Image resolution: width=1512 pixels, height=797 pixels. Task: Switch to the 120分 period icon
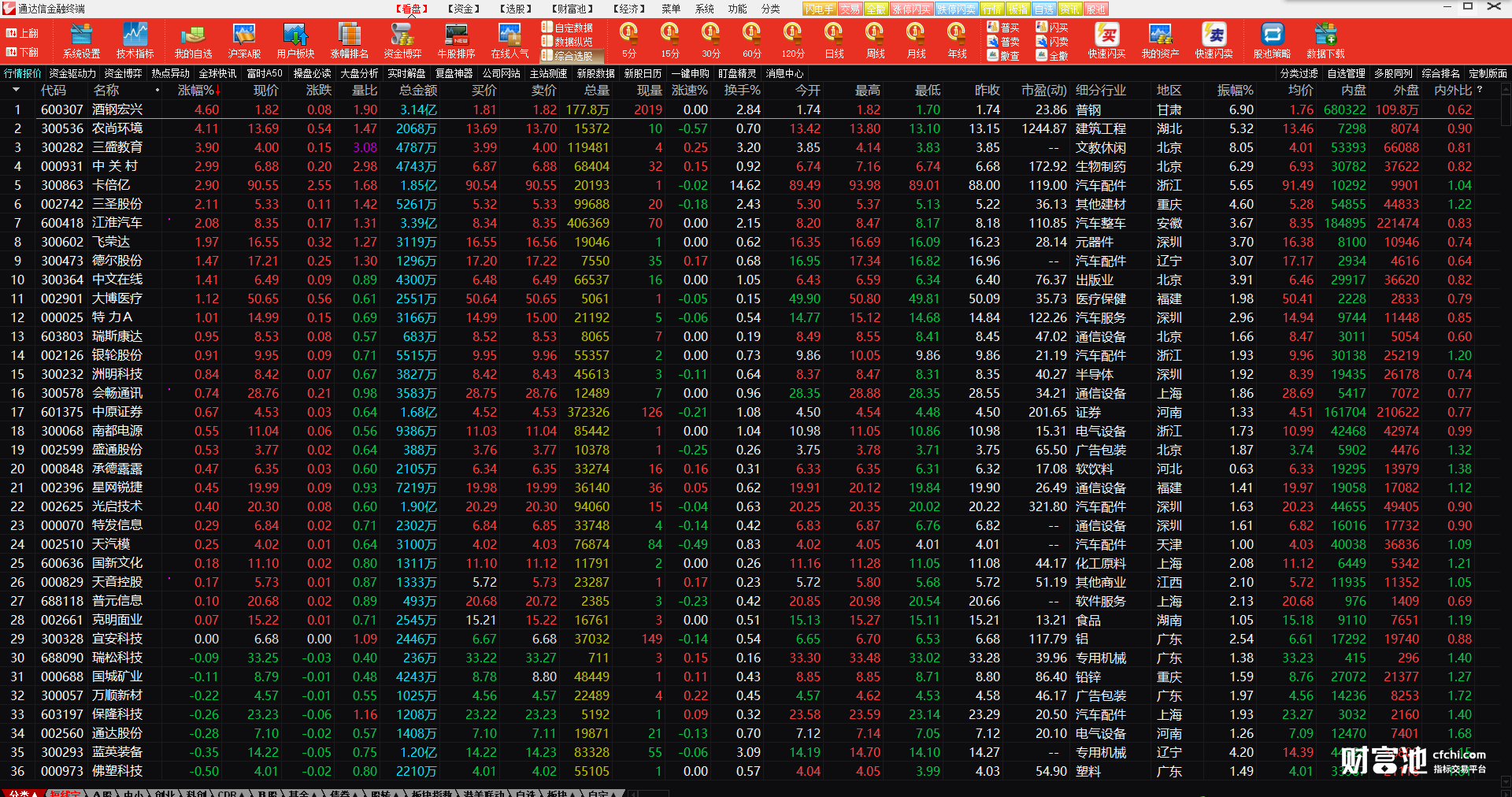[793, 41]
